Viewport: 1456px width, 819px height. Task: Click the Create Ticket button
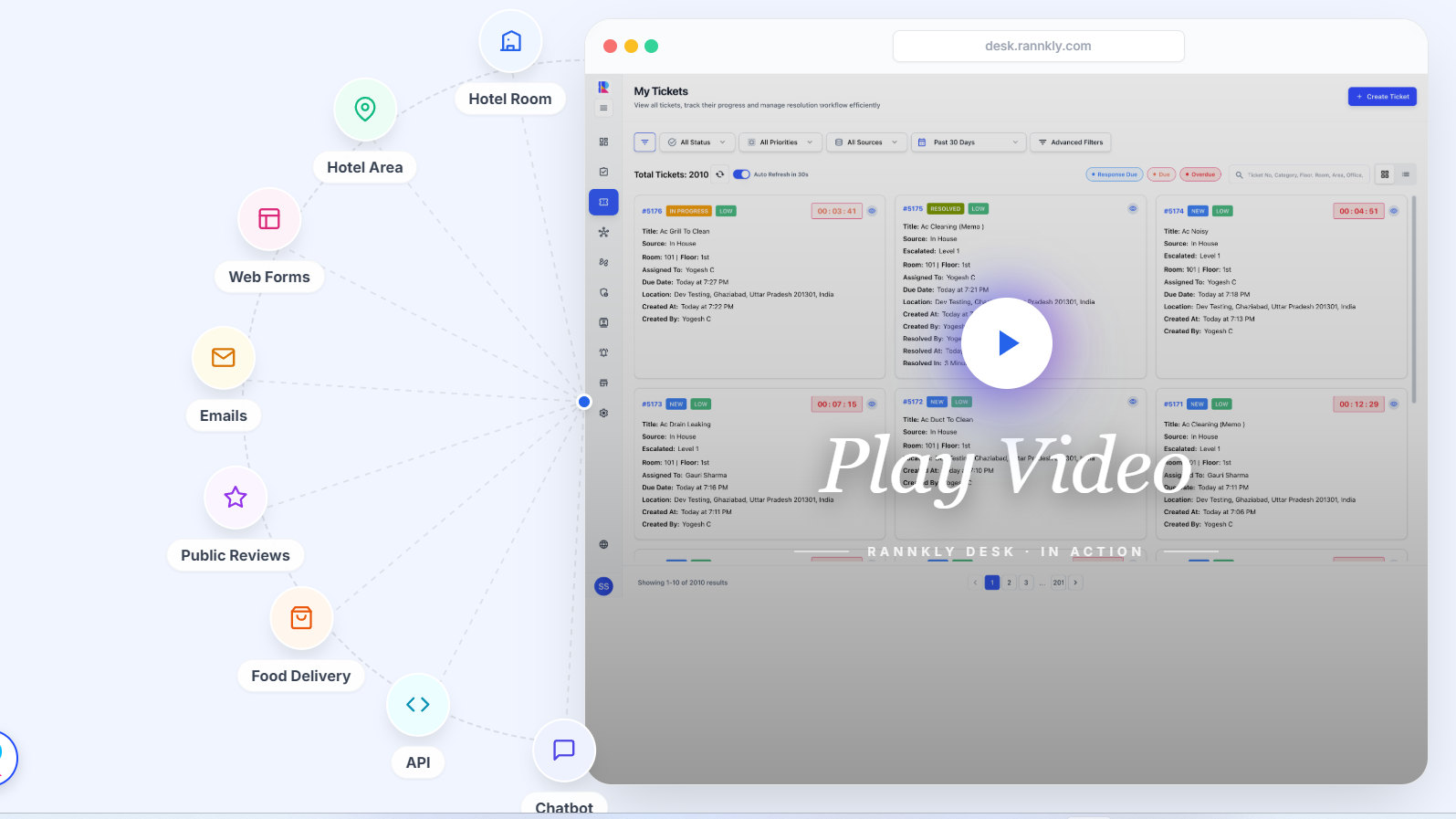[x=1382, y=97]
